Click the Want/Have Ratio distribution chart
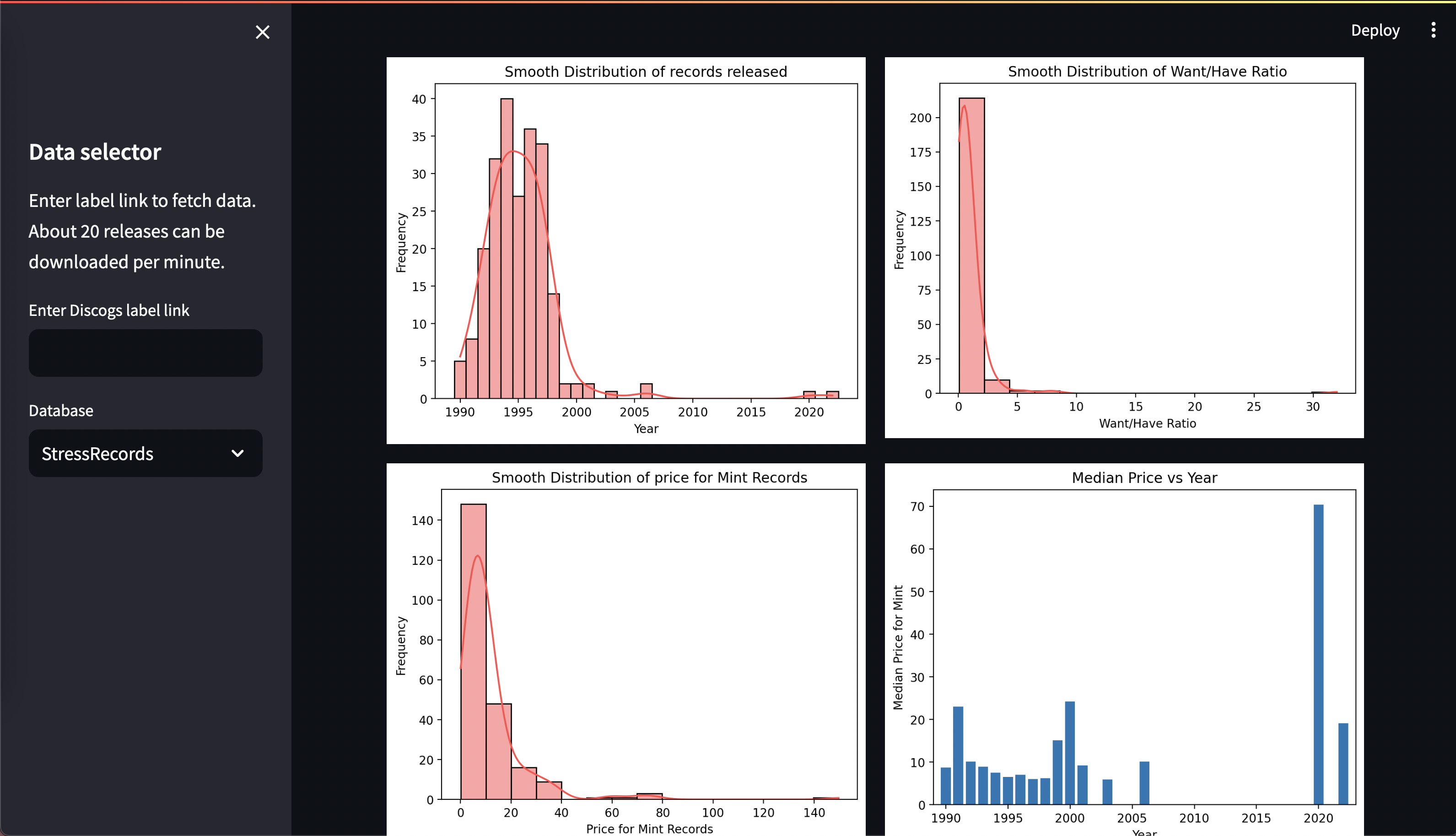This screenshot has height=836, width=1456. click(x=1123, y=248)
